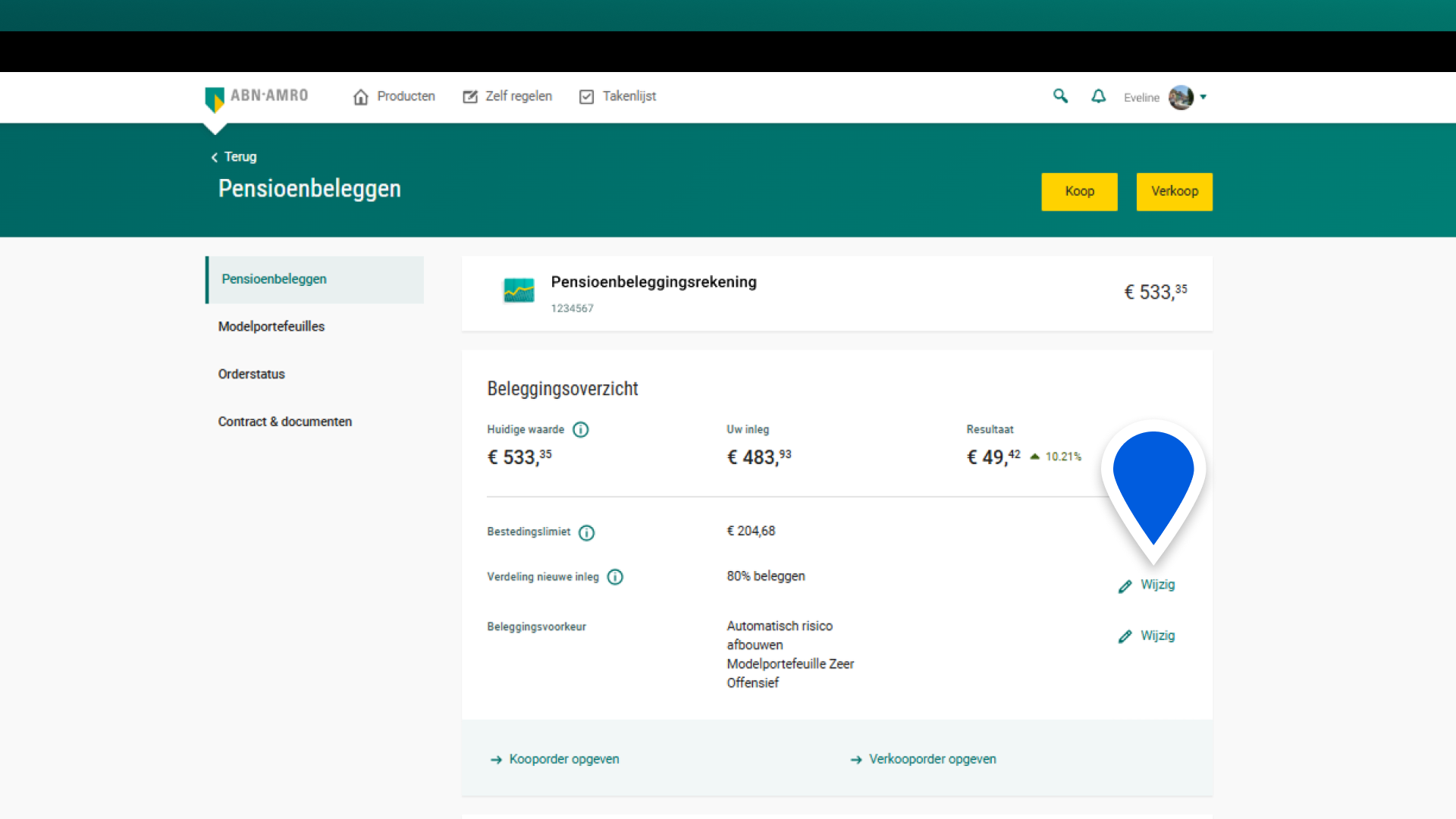Go back using Terug chevron

tap(215, 157)
